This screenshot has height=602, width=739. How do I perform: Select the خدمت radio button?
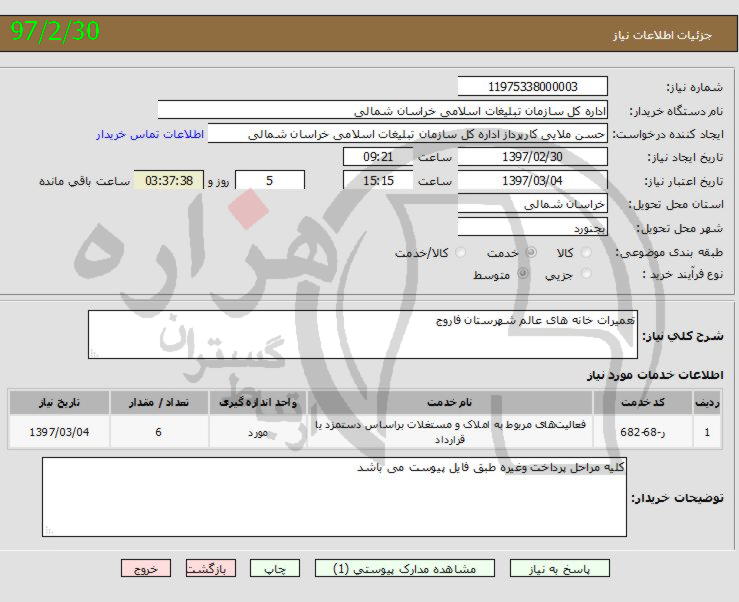(x=531, y=253)
